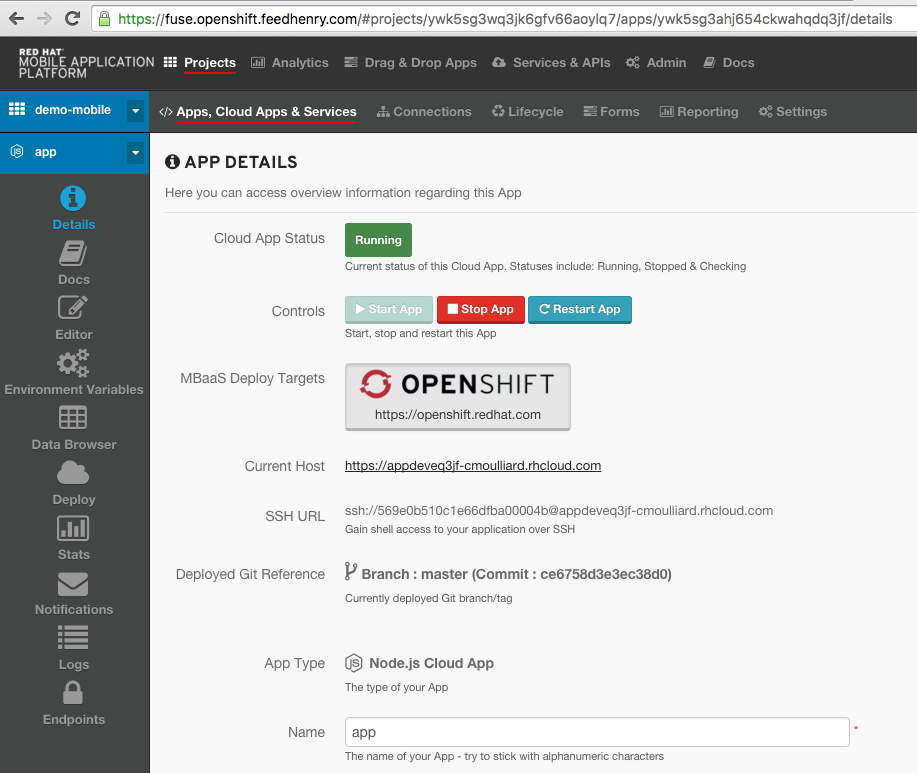This screenshot has height=773, width=917.
Task: Reload the page with refresh icon
Action: pos(73,19)
